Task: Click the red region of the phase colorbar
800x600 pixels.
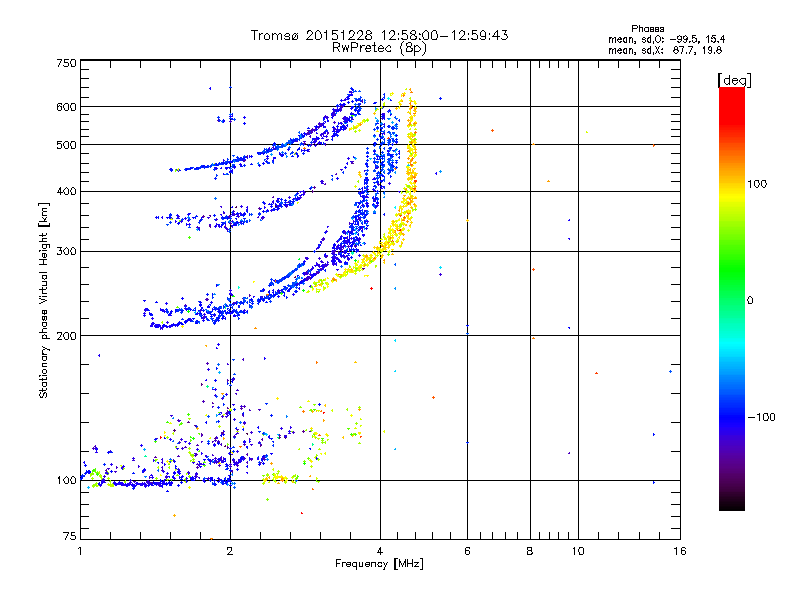Action: pos(732,105)
